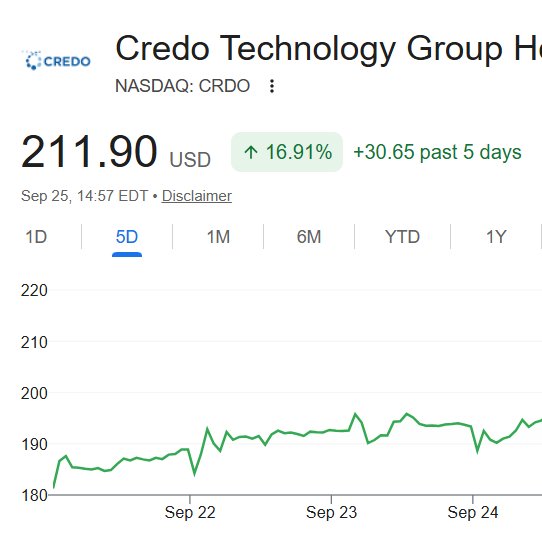Click the +30.65 past 5 days text
542x542 pixels.
(x=437, y=152)
